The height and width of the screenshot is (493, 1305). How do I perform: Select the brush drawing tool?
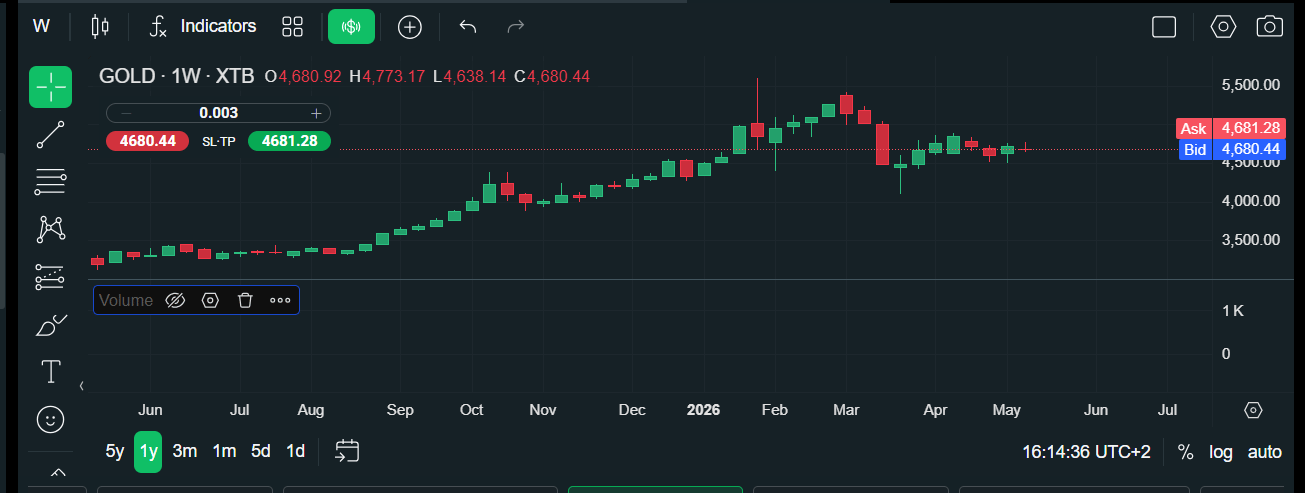[x=50, y=325]
